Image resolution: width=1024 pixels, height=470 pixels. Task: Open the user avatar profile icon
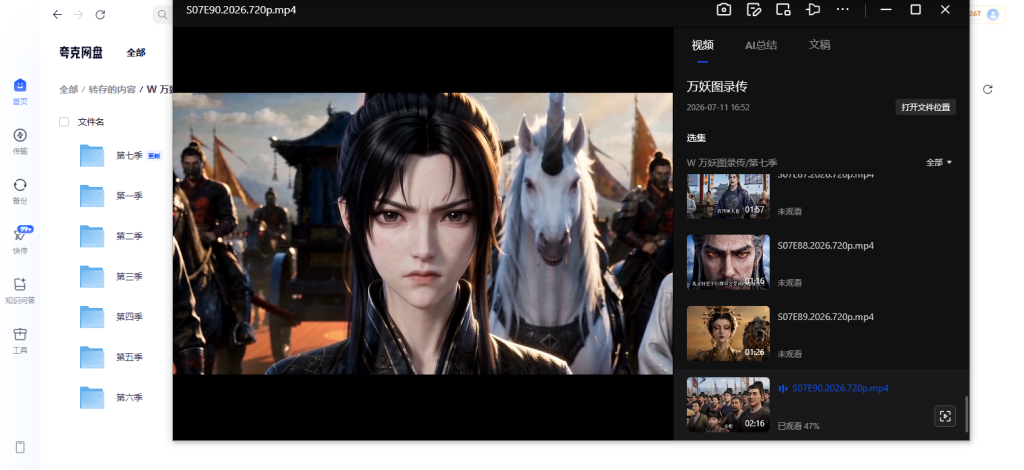pyautogui.click(x=993, y=14)
